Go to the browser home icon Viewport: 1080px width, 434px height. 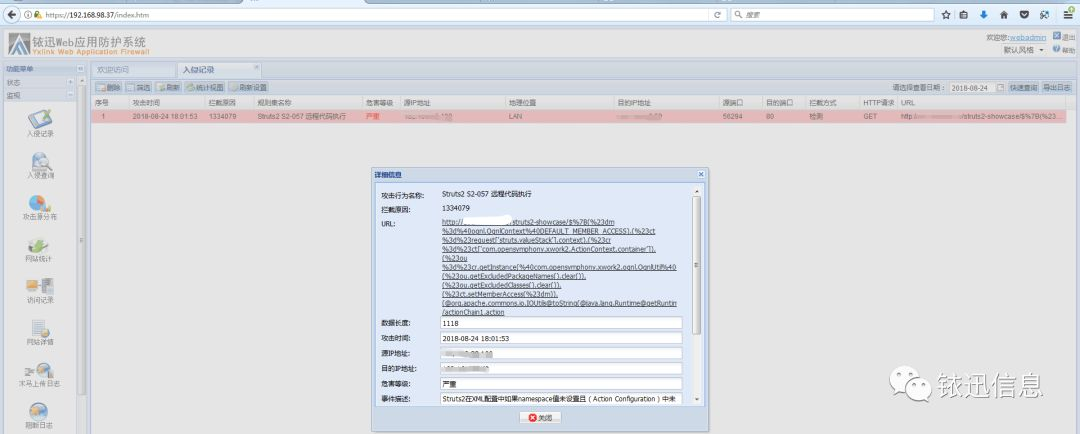point(1004,14)
